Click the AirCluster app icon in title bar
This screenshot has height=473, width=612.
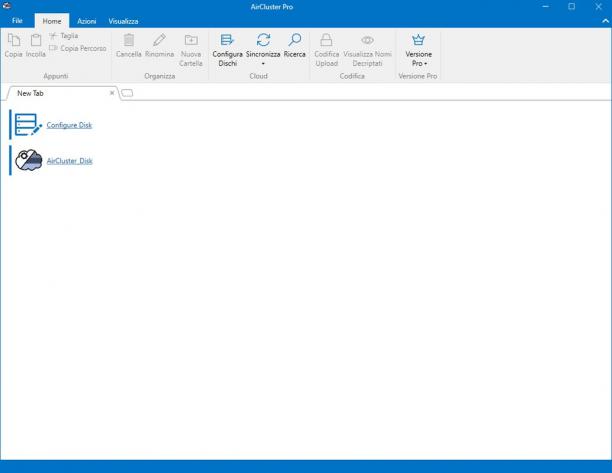7,5
